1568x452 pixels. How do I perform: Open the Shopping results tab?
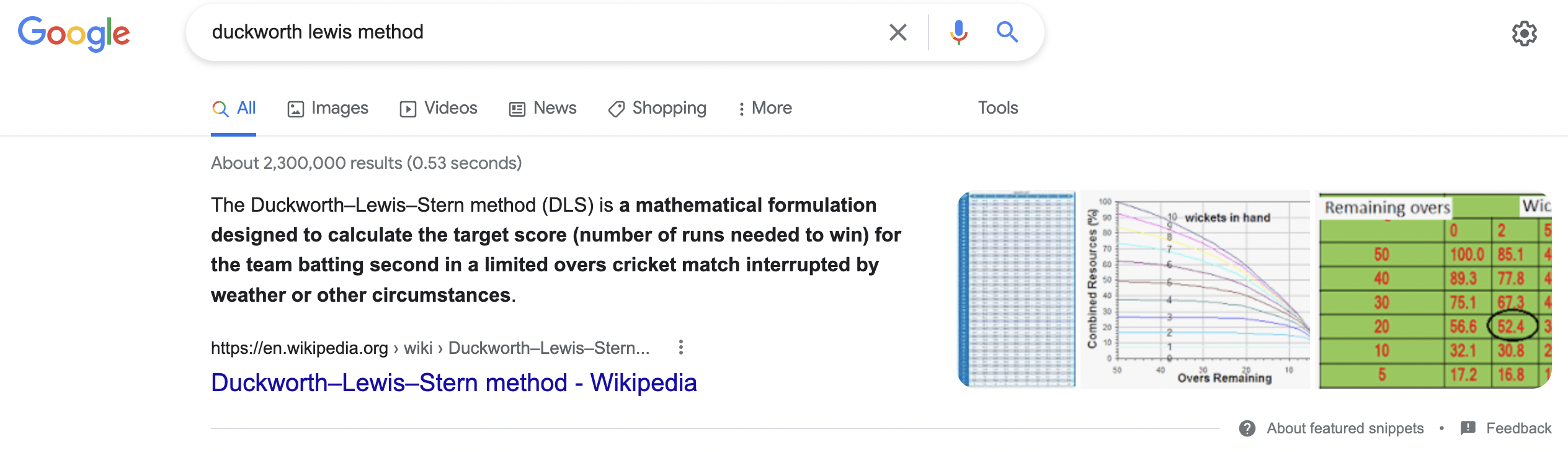coord(657,108)
